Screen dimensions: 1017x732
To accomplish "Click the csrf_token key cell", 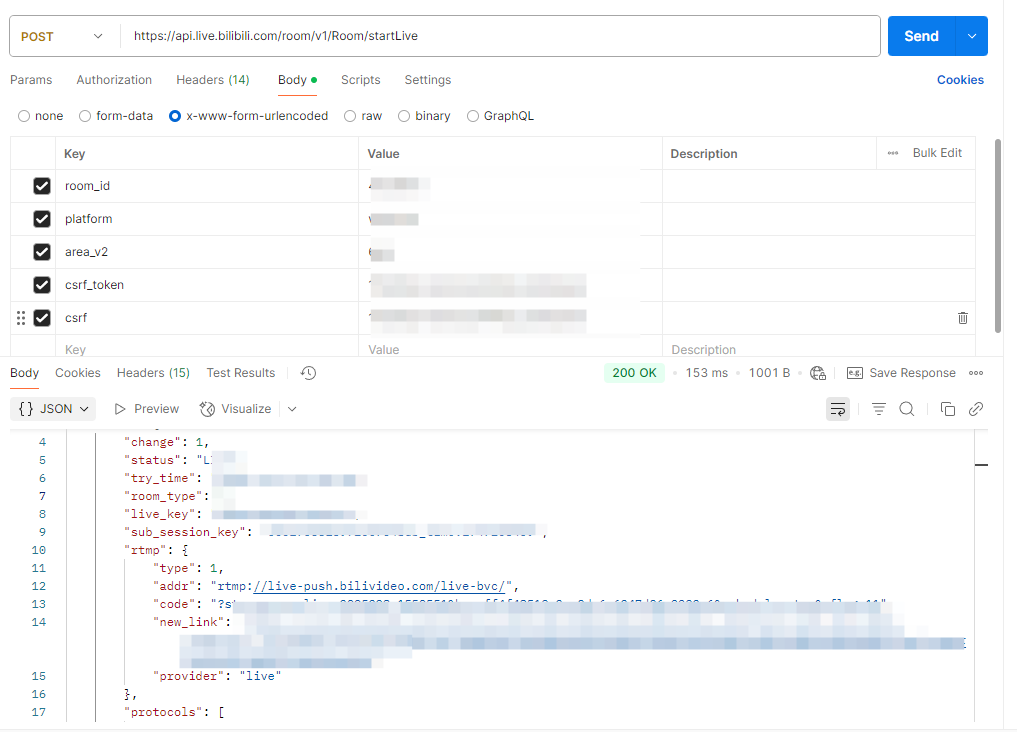I will tap(207, 285).
